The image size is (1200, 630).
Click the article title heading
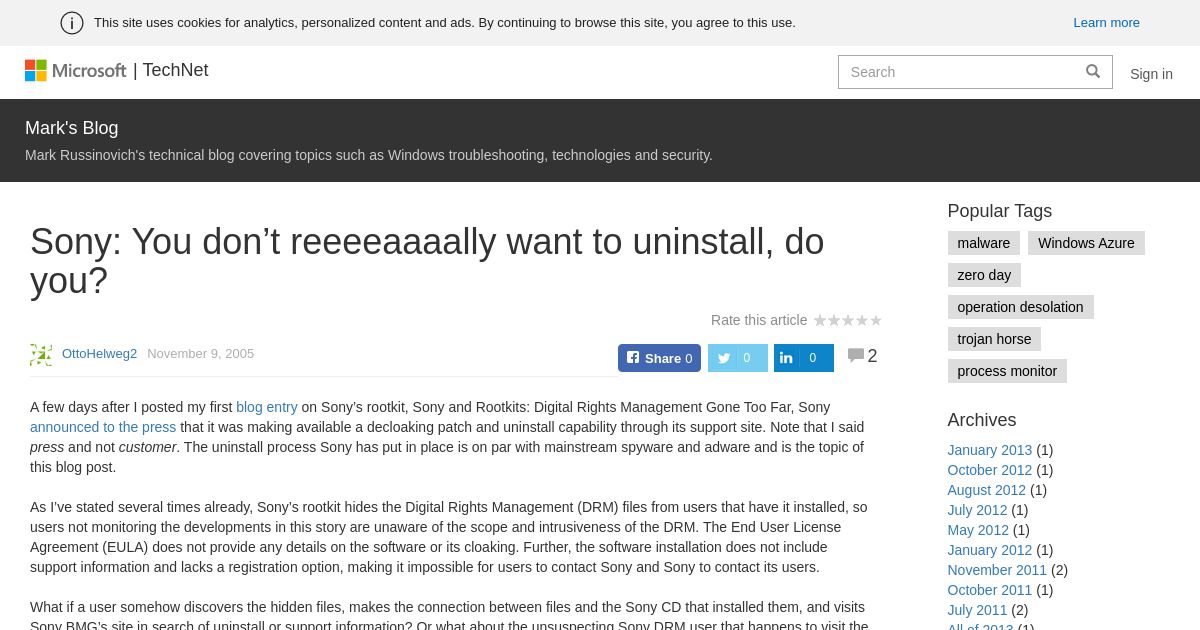coord(427,261)
